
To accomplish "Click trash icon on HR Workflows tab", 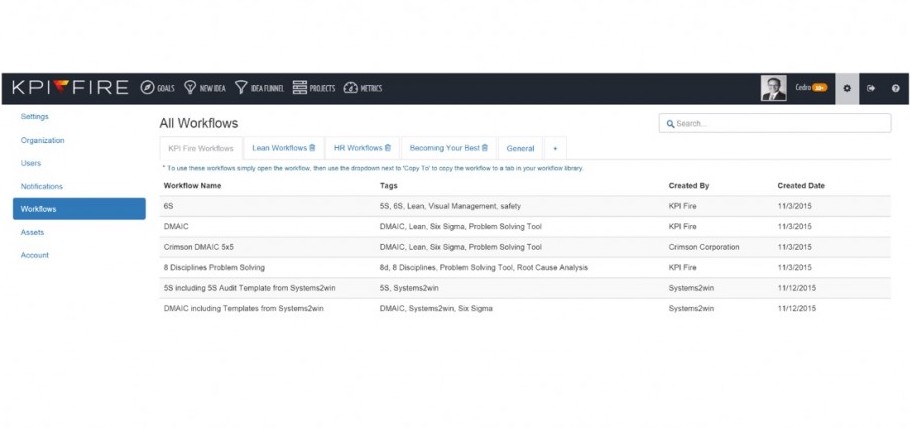I will [388, 148].
